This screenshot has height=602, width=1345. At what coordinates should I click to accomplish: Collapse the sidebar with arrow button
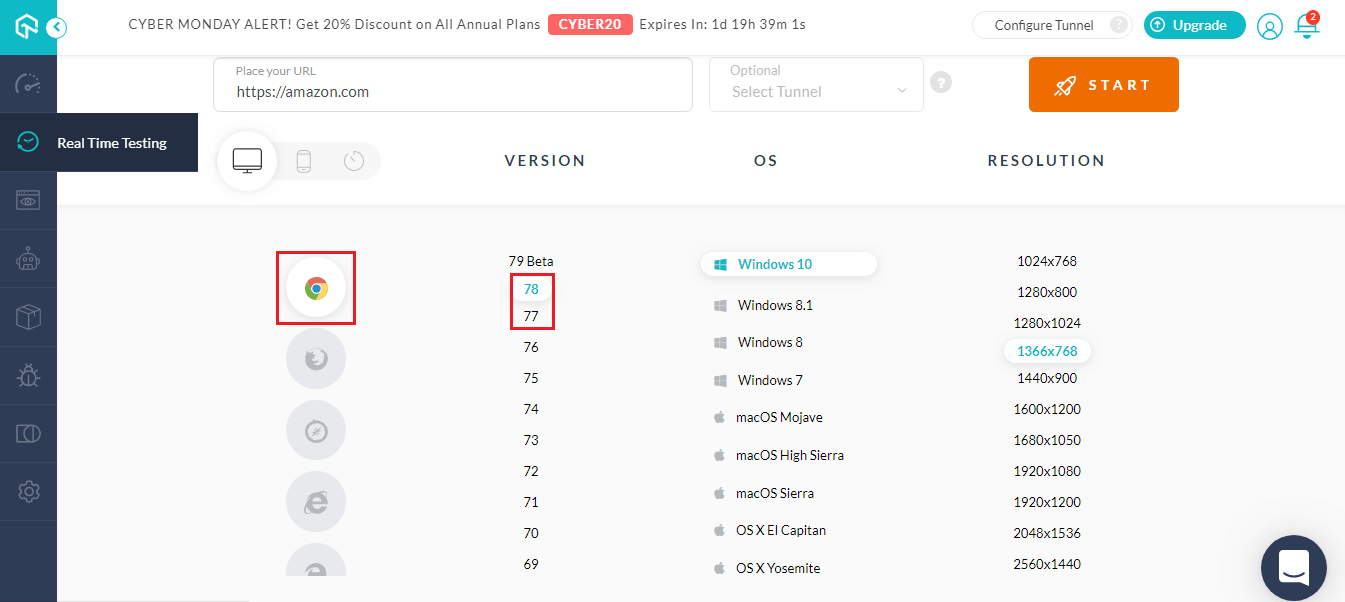56,27
